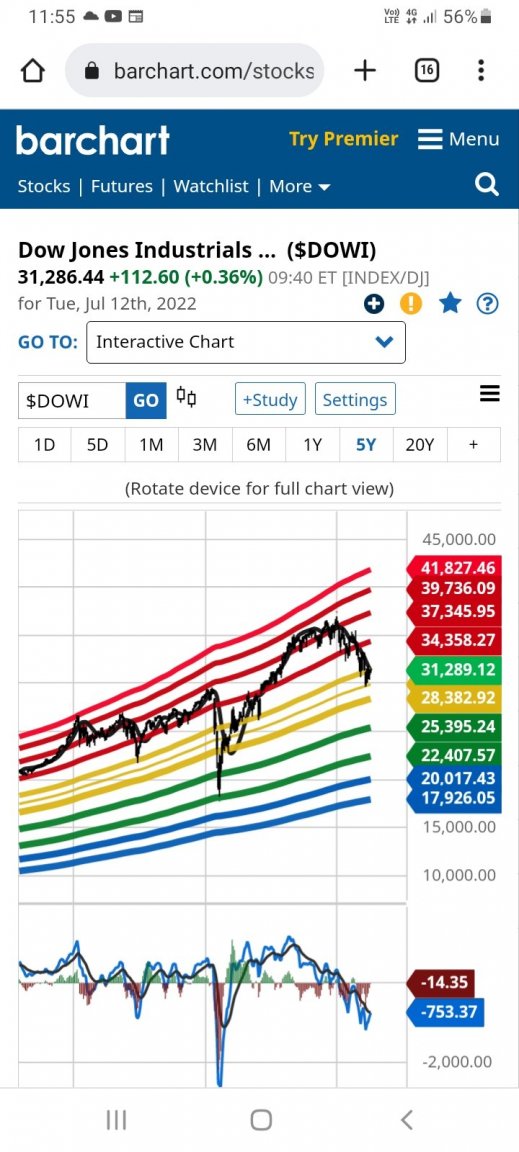519x1152 pixels.
Task: Tap the Android recent apps button
Action: click(116, 1120)
